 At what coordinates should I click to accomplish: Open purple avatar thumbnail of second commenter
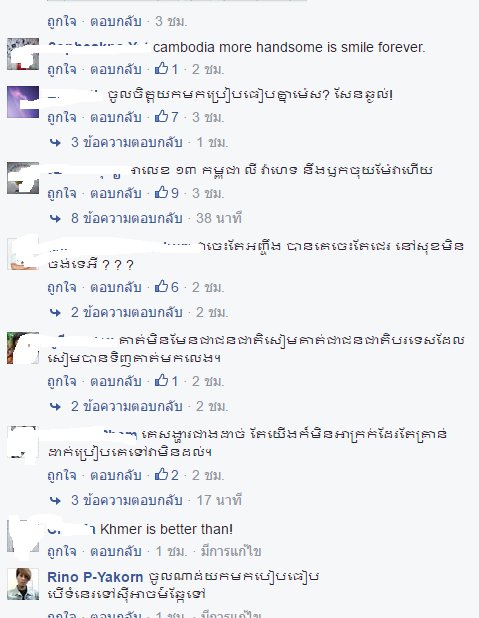[x=23, y=102]
